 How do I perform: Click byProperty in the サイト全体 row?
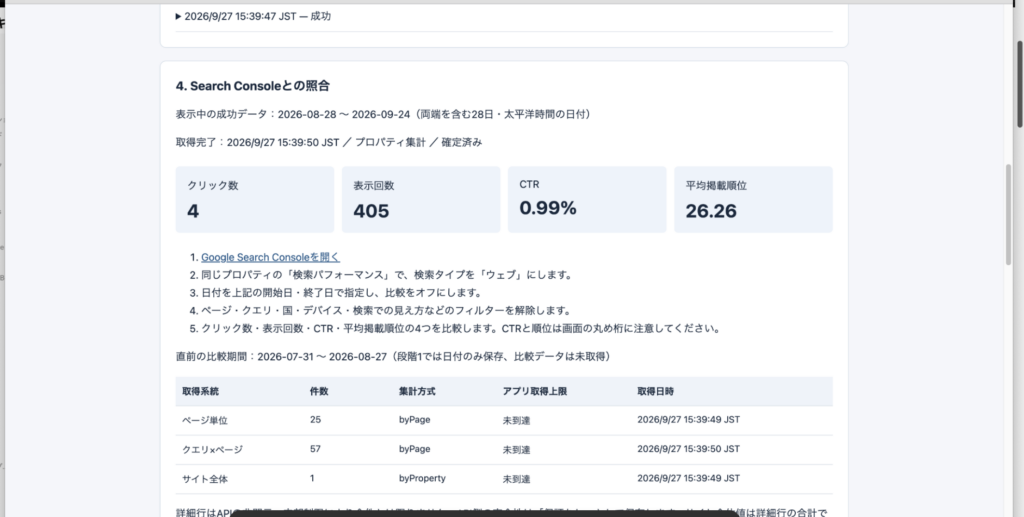[x=422, y=478]
